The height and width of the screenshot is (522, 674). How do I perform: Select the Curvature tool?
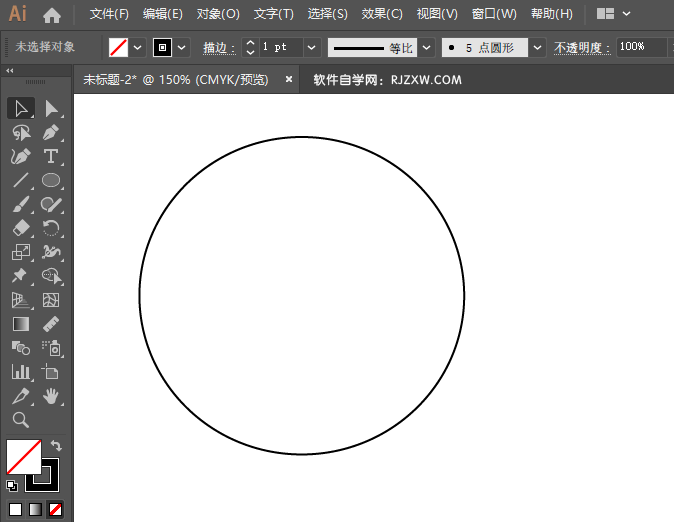21,157
